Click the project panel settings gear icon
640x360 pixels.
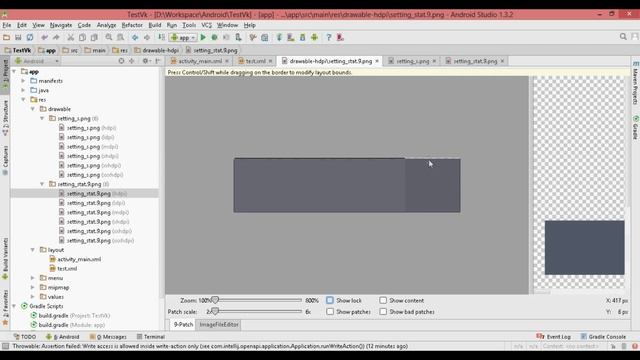(x=145, y=61)
